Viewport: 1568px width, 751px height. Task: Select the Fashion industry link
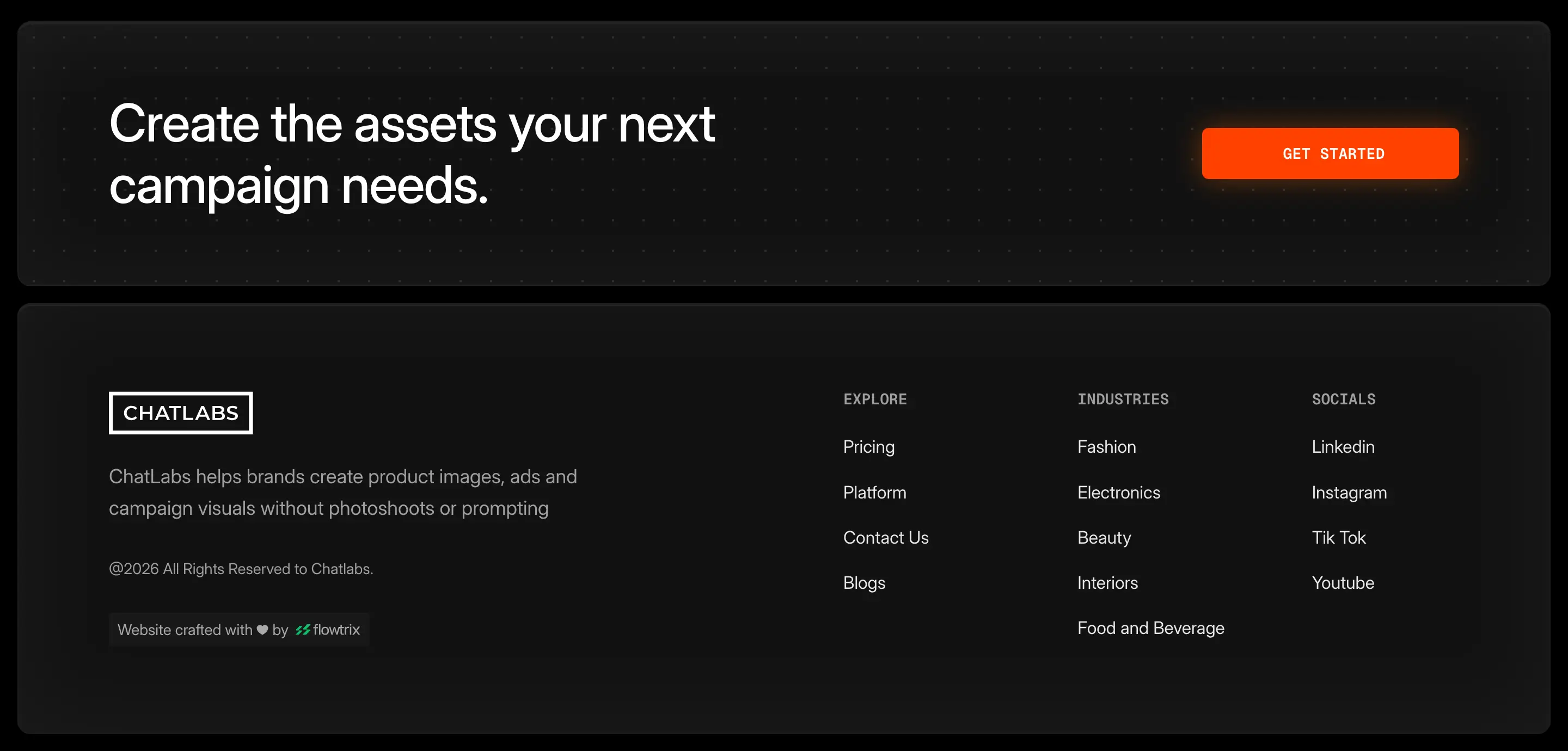point(1107,447)
